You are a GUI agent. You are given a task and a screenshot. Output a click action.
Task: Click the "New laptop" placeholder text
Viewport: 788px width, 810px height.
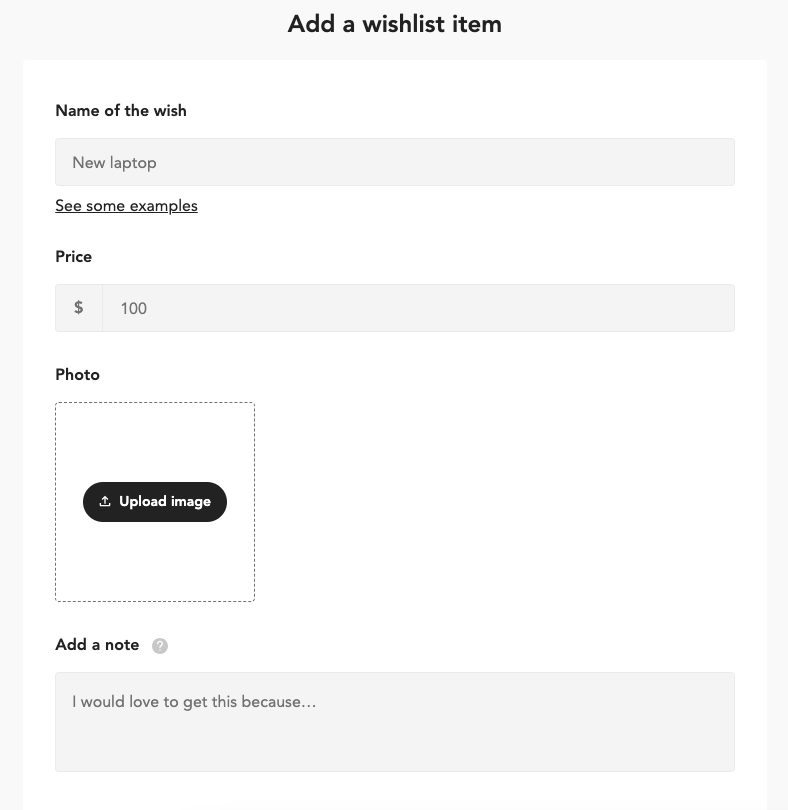click(x=114, y=163)
